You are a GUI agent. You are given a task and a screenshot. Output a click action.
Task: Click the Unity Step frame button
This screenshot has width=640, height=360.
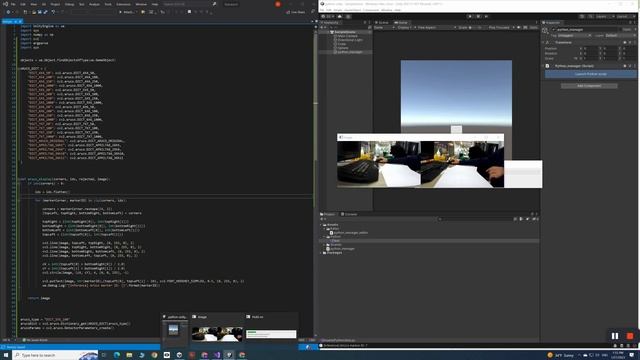(x=486, y=16)
